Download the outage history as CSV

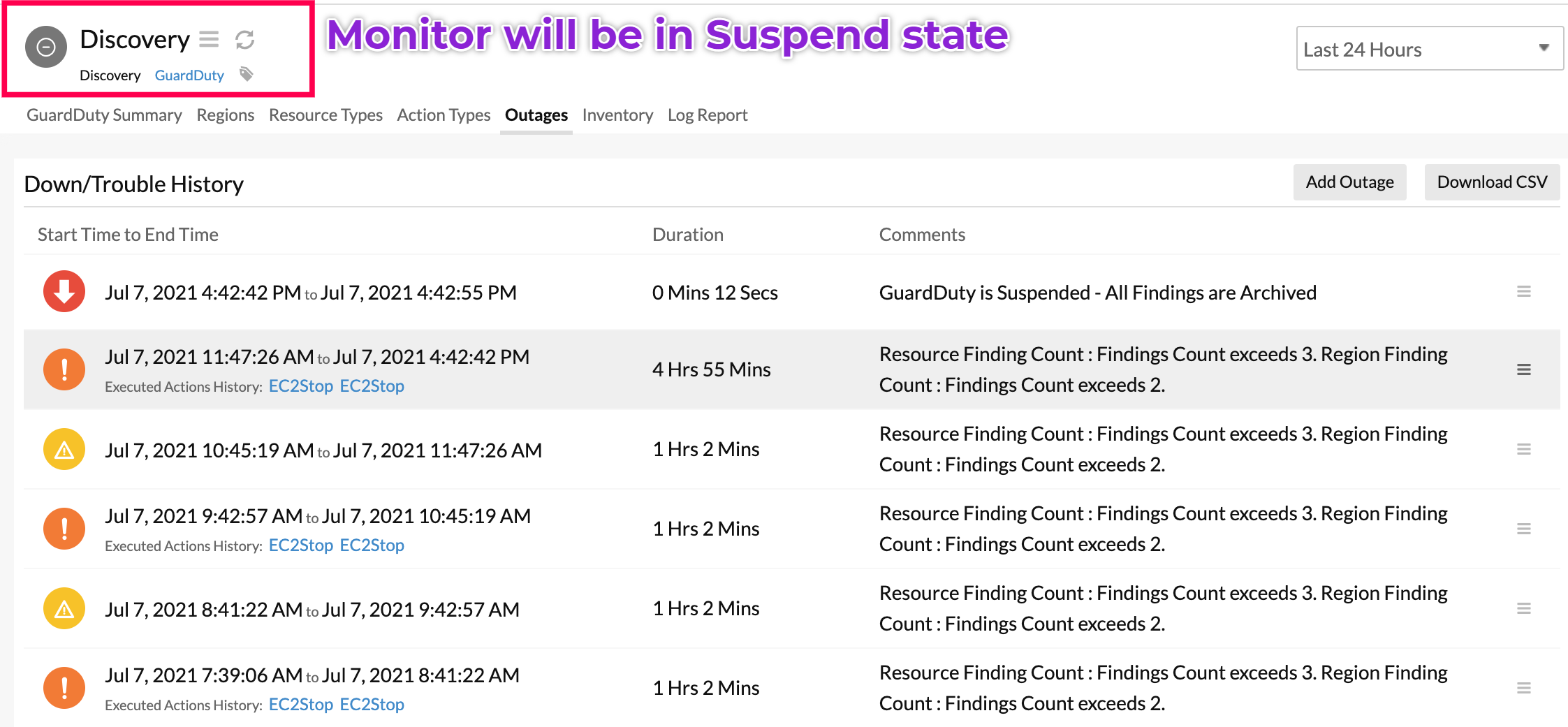coord(1492,182)
